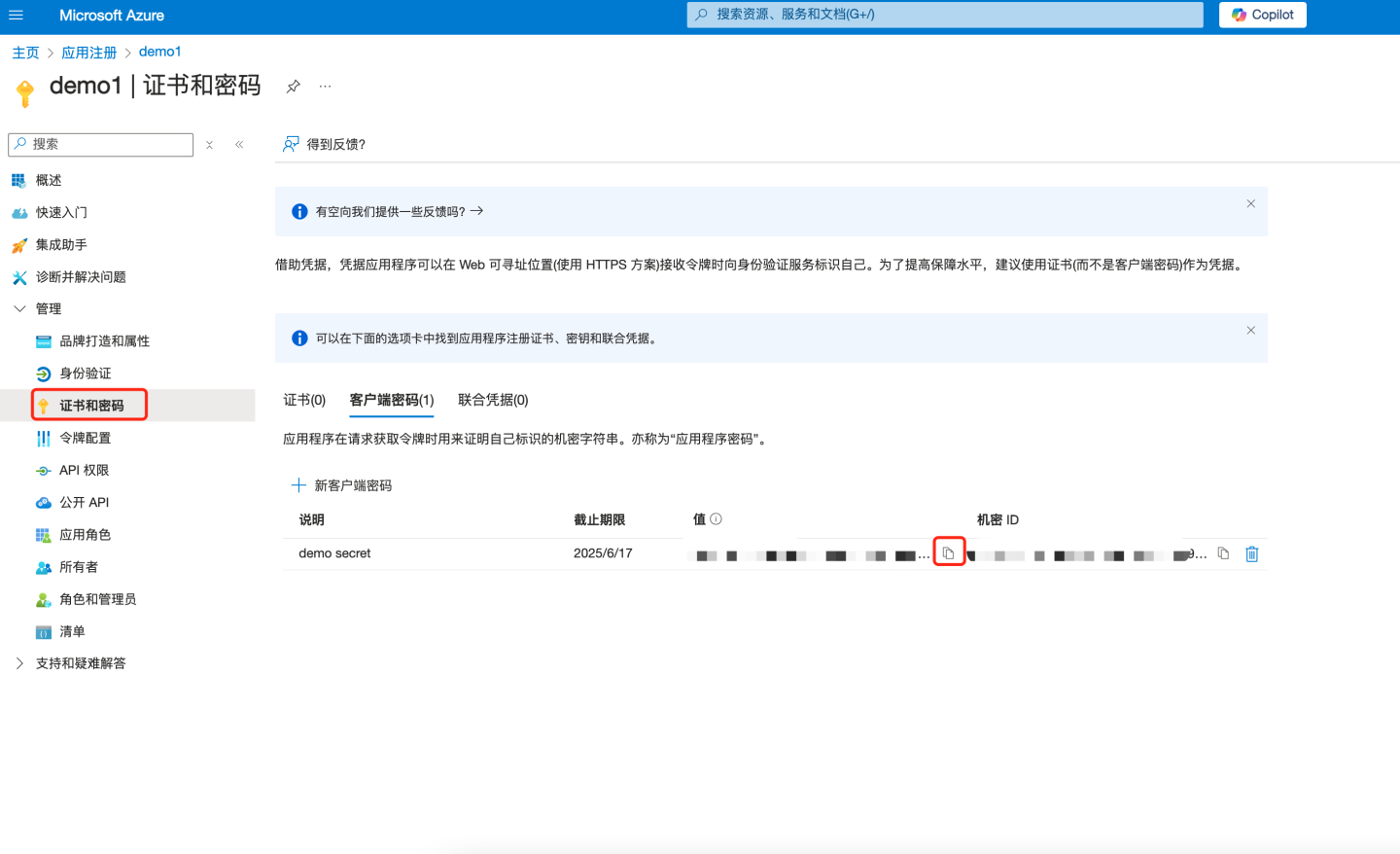Viewport: 1400px width, 854px height.
Task: Open 身份验证 in the sidebar
Action: pyautogui.click(x=85, y=374)
